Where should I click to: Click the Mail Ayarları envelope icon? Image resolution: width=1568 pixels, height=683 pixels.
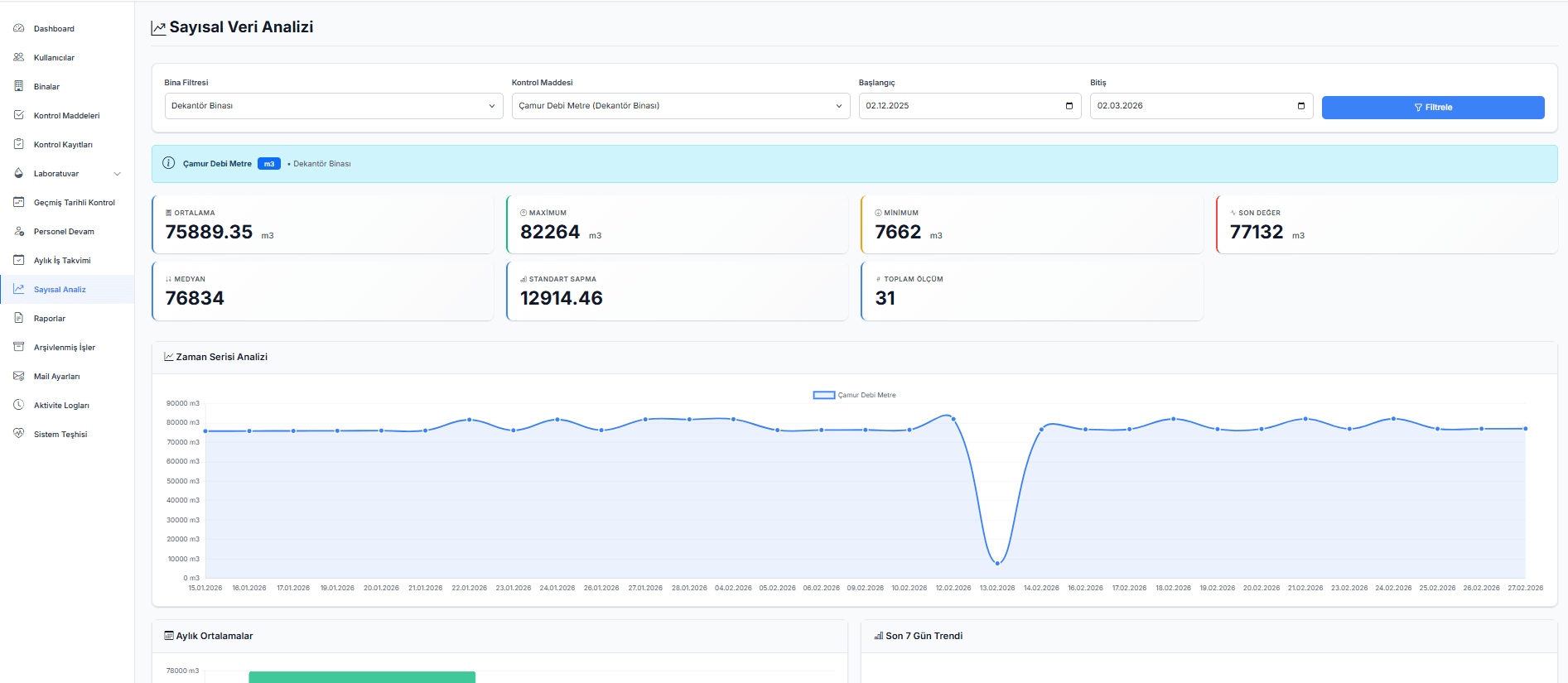coord(18,376)
